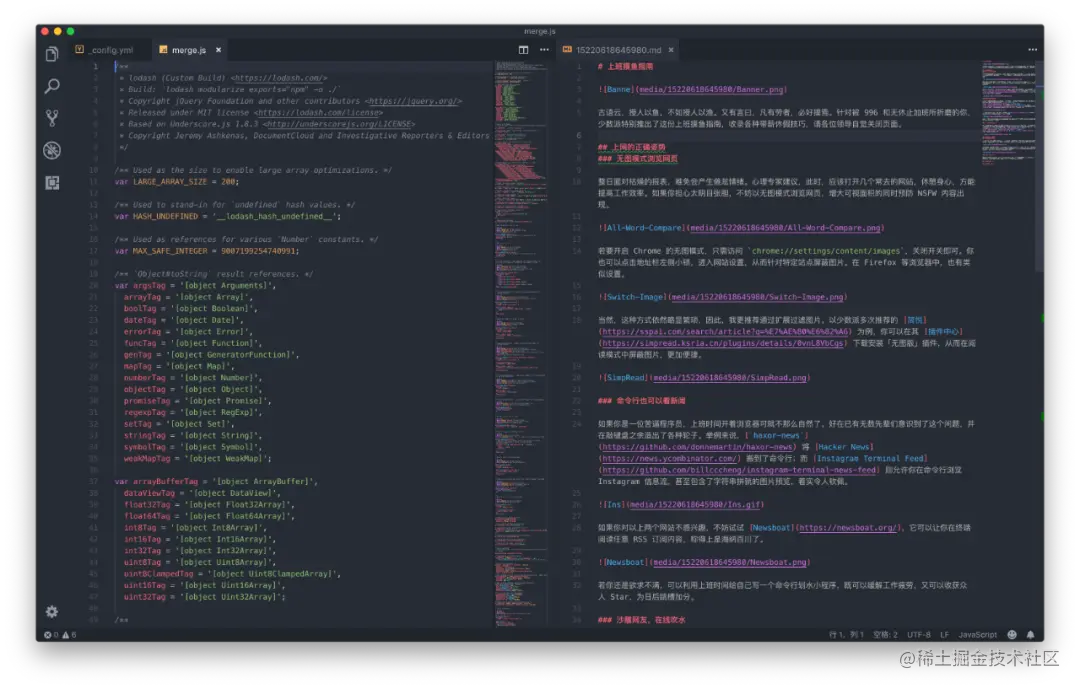Show errors and warnings count in the status bar
Screen dimensions: 1080x689
(61, 635)
